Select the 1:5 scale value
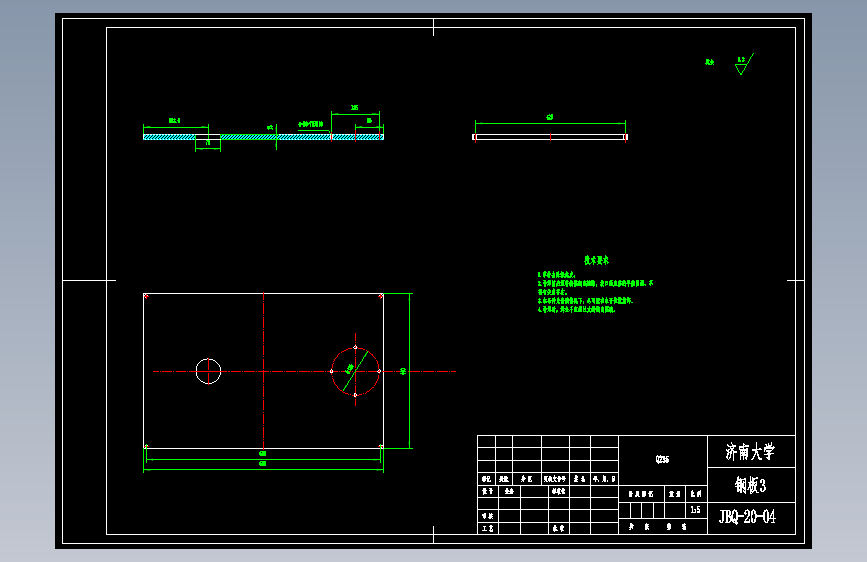Viewport: 867px width, 562px height. [696, 509]
